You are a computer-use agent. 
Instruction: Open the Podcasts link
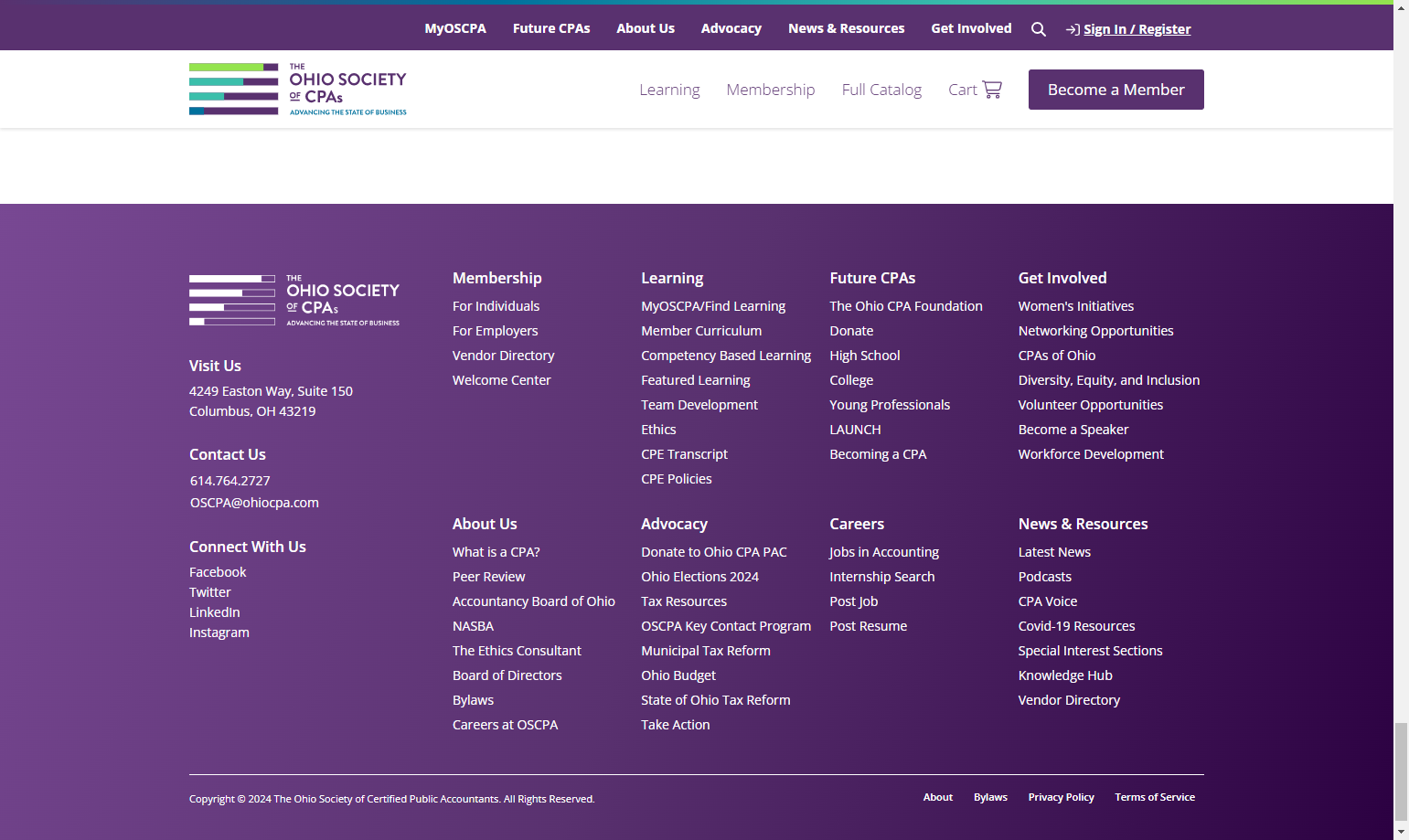[x=1045, y=577]
